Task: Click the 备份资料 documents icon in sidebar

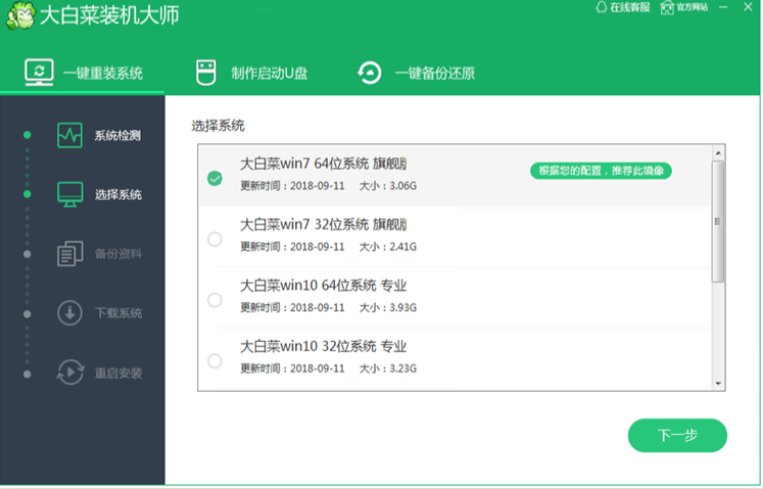Action: point(70,254)
